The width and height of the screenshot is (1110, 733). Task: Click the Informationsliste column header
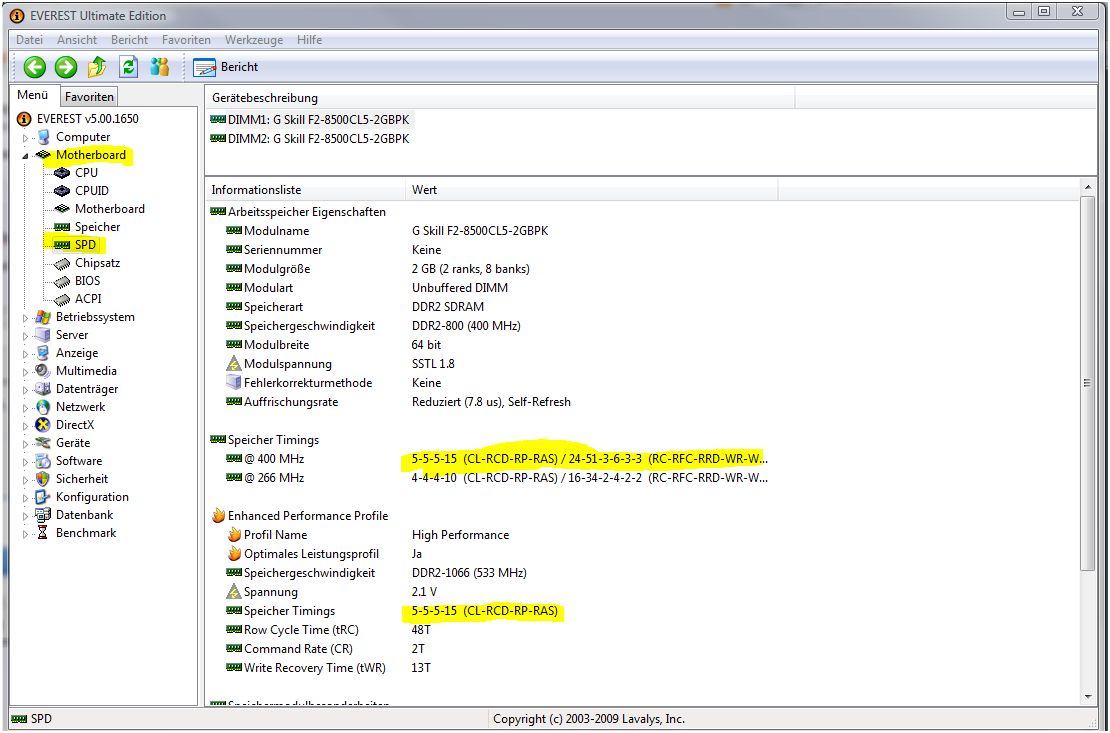pos(305,190)
